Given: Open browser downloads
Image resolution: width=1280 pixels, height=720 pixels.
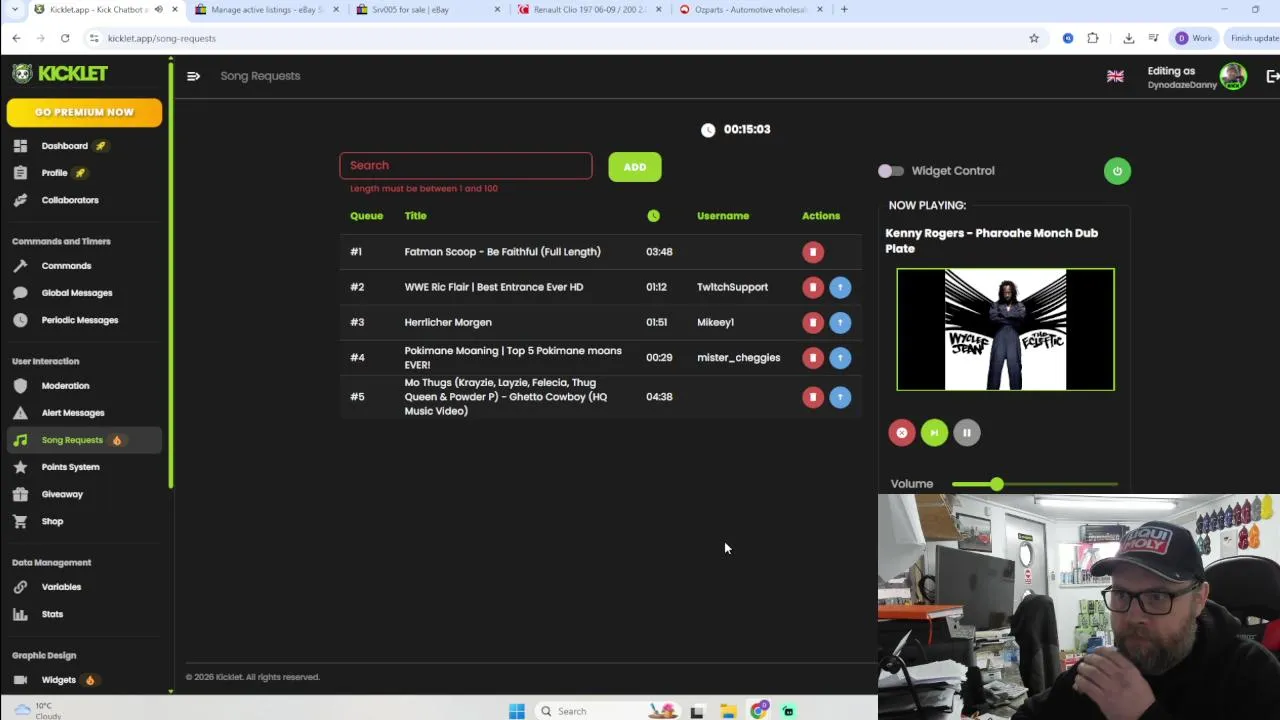Looking at the screenshot, I should point(1129,38).
